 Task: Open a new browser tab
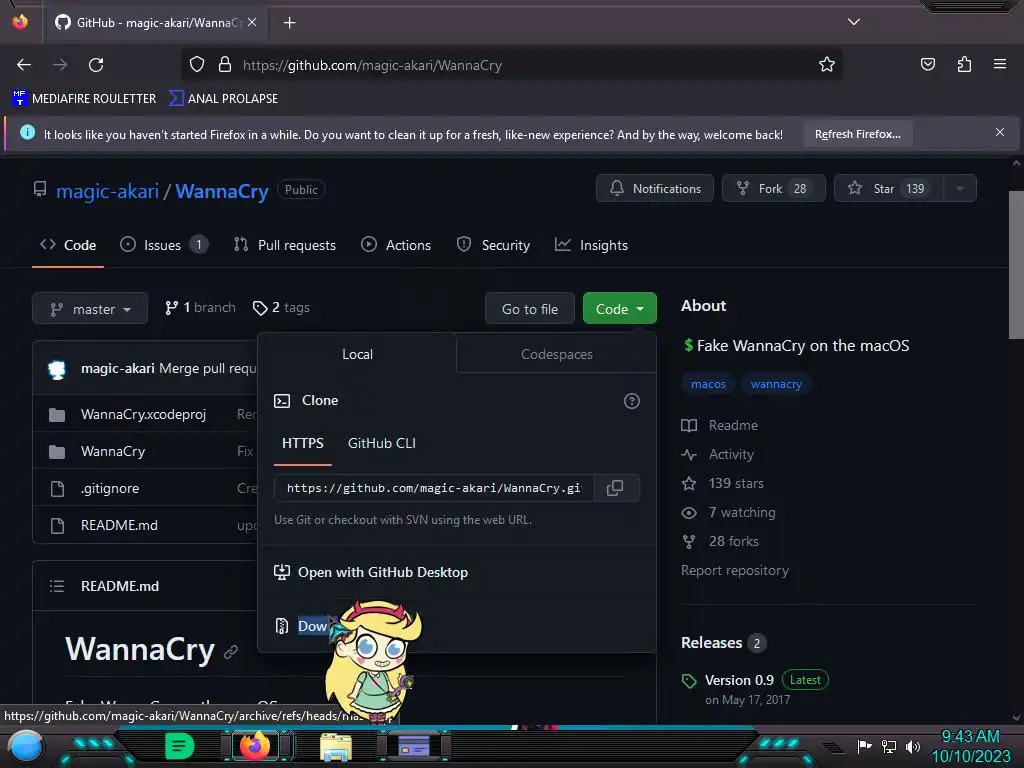289,23
